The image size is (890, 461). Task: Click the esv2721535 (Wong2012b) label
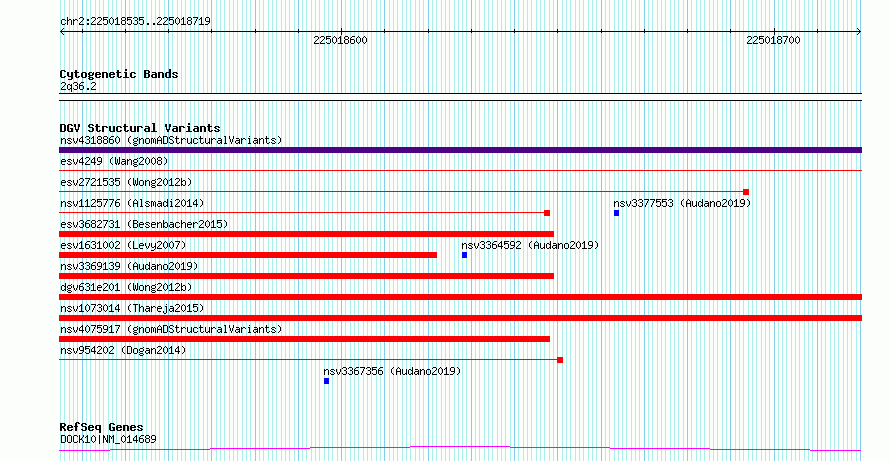pyautogui.click(x=126, y=182)
